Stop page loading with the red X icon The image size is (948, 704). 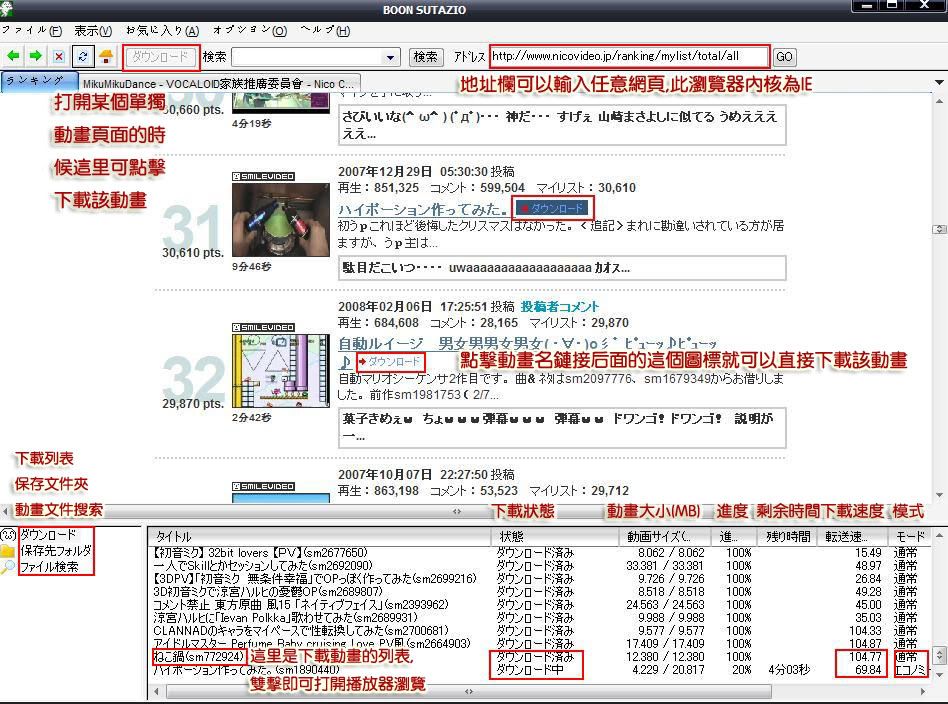[59, 57]
